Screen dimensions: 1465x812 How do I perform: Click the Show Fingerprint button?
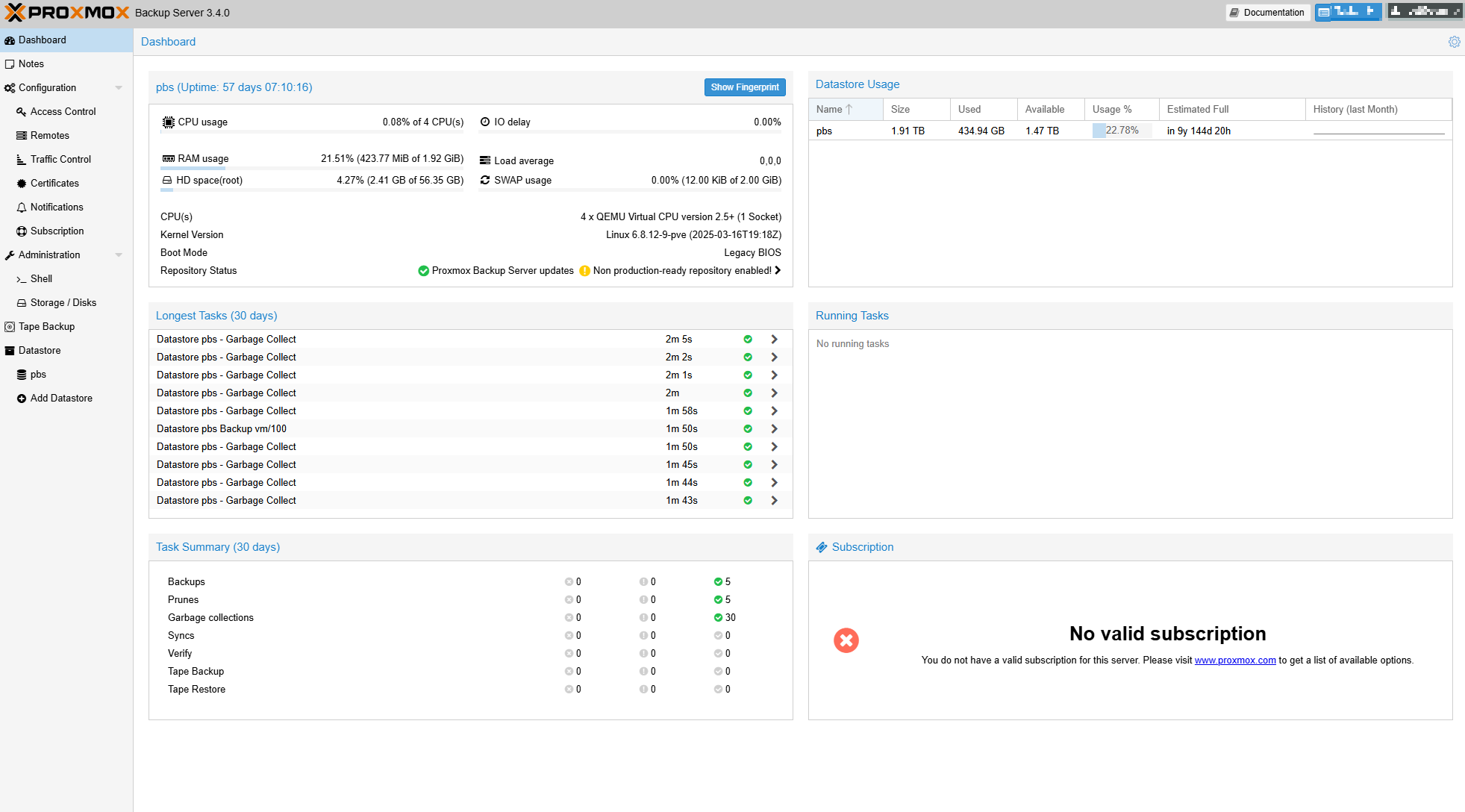744,87
